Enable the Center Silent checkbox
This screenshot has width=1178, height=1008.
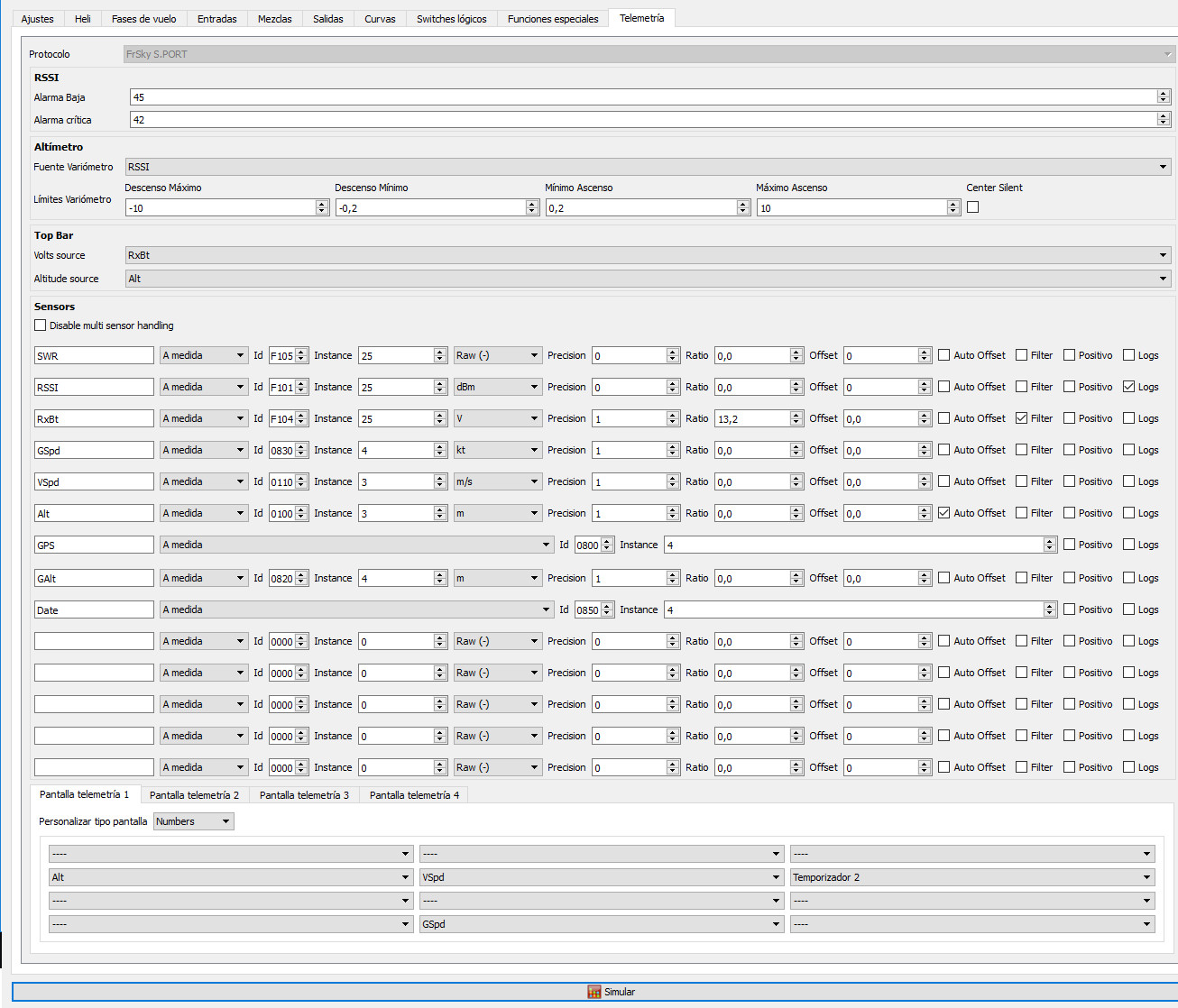point(972,207)
